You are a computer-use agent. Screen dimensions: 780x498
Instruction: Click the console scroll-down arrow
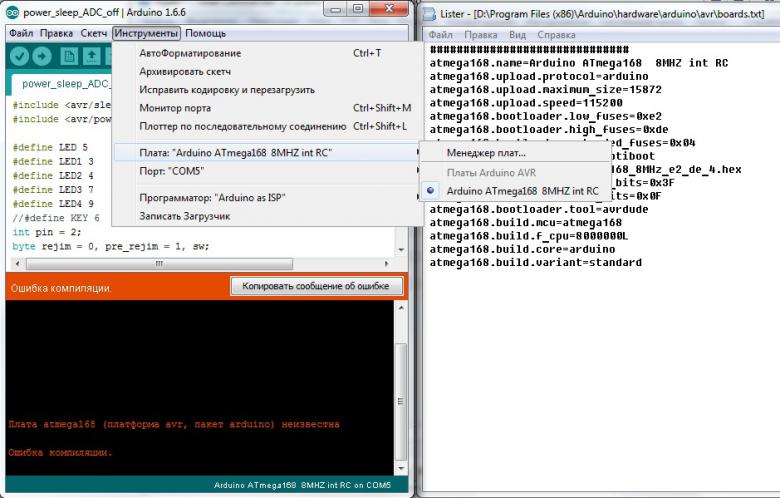coord(401,469)
